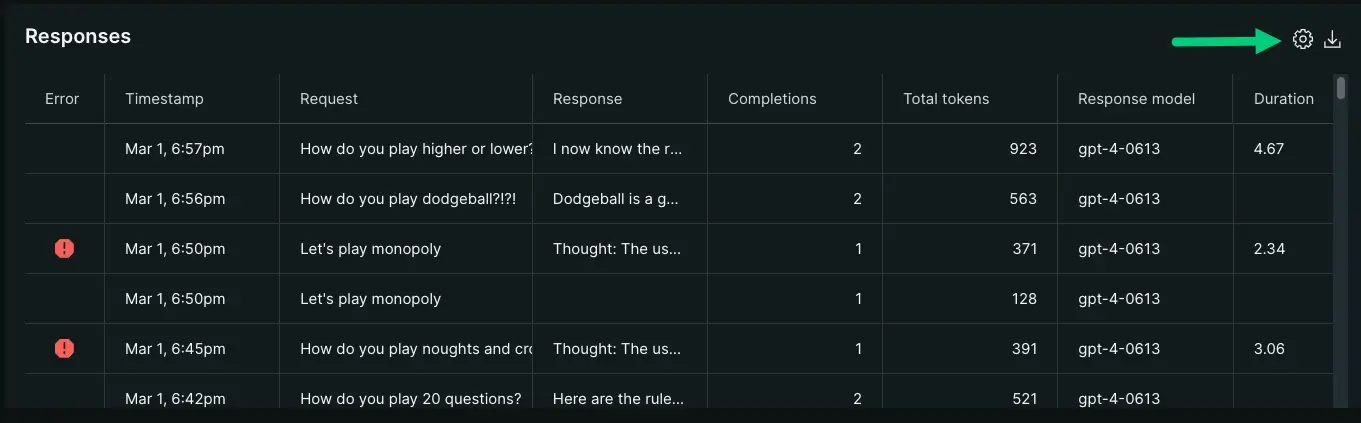This screenshot has height=423, width=1361.
Task: Click the Completions column header
Action: click(x=772, y=99)
